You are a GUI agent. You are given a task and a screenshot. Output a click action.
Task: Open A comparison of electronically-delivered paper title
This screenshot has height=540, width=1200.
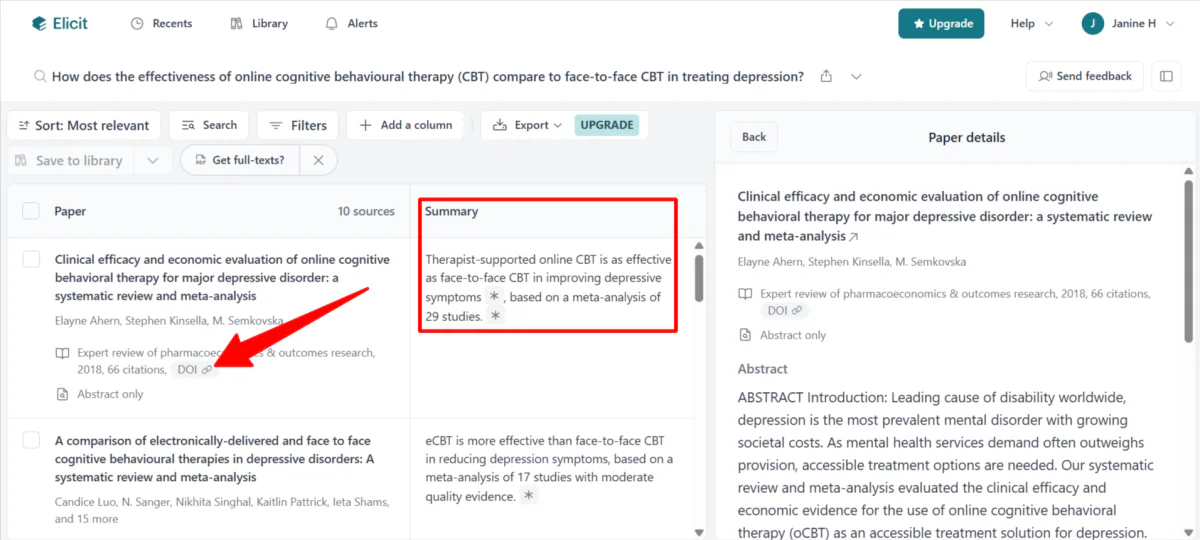click(x=214, y=459)
